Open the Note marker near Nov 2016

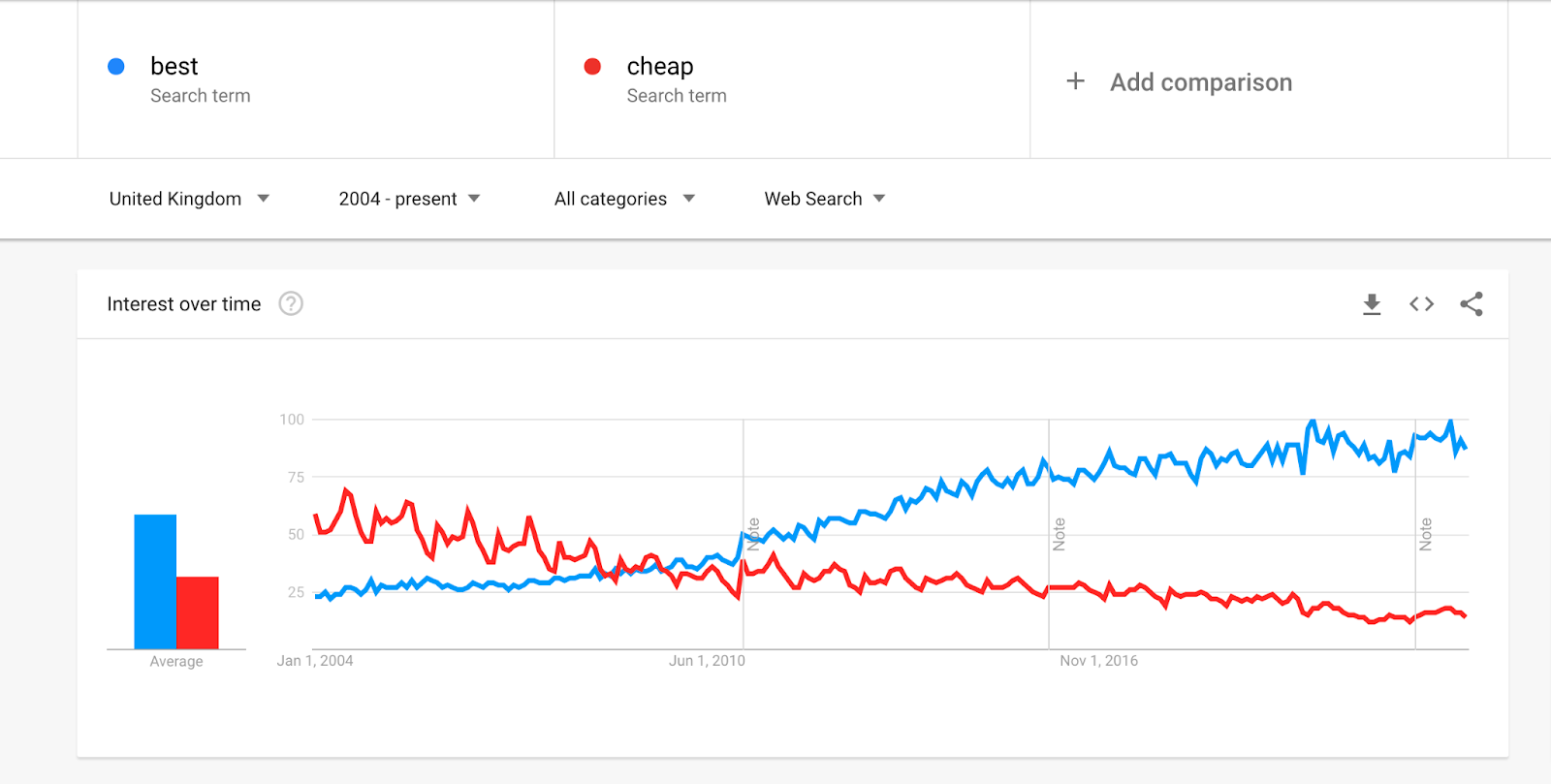[1059, 535]
